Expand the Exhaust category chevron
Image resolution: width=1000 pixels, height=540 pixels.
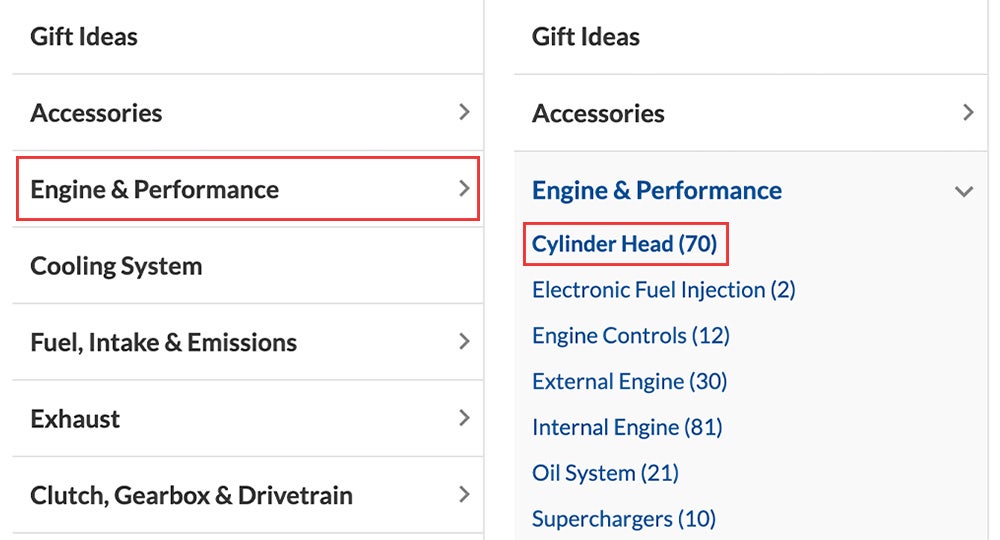pyautogui.click(x=464, y=418)
